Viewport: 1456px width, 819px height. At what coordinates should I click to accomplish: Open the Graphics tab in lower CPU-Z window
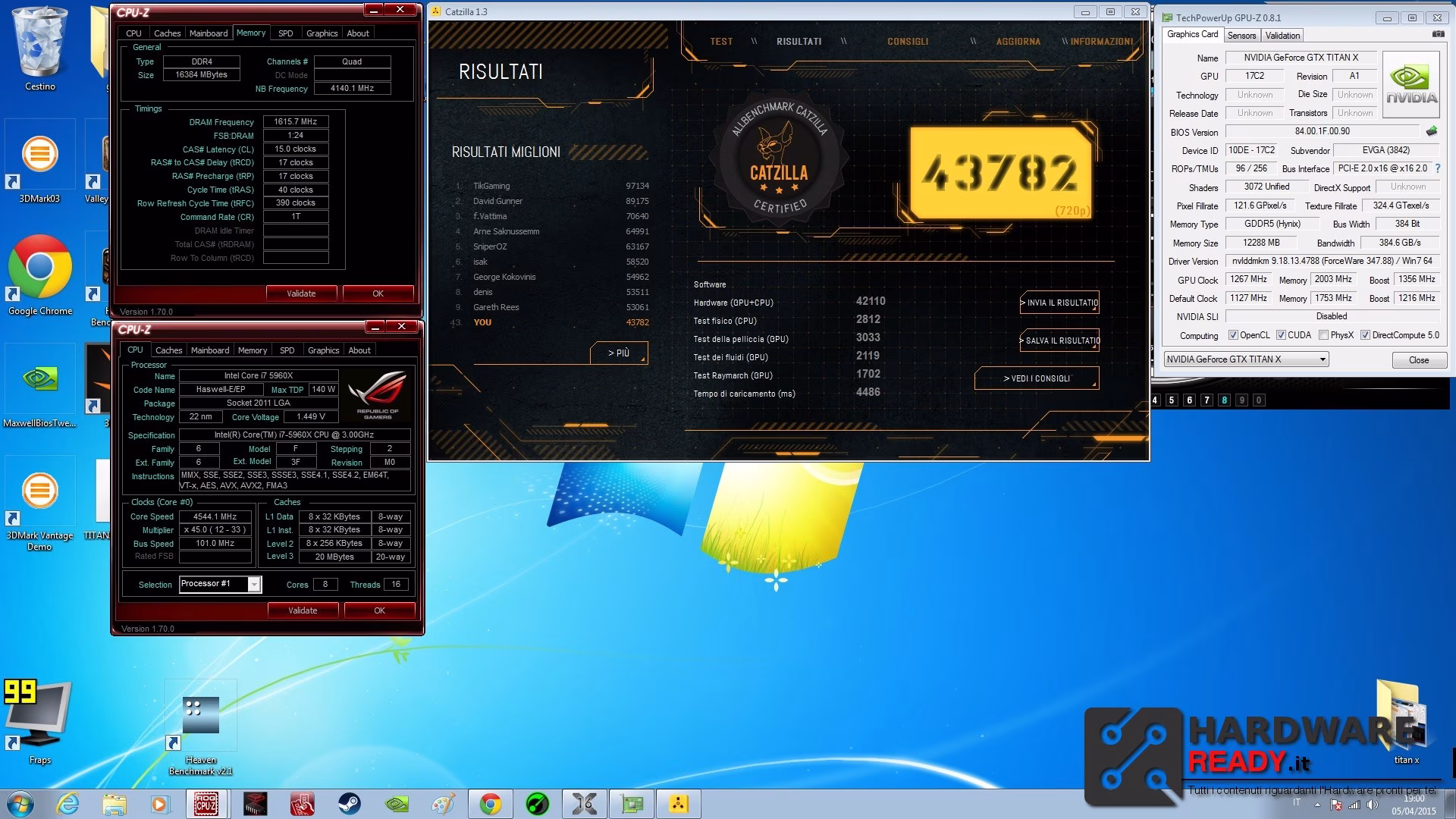[323, 350]
